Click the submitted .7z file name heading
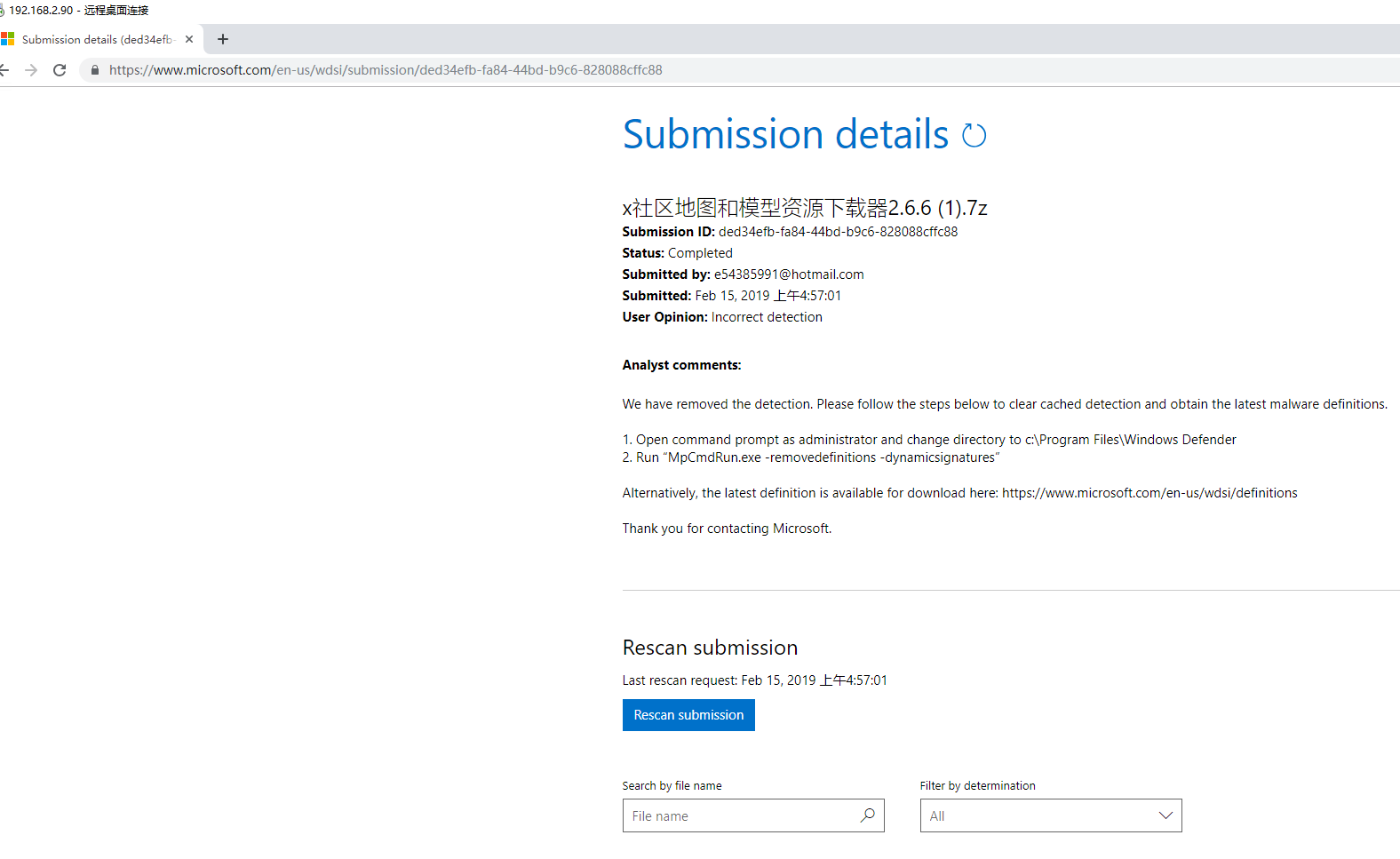The width and height of the screenshot is (1400, 859). click(x=804, y=208)
